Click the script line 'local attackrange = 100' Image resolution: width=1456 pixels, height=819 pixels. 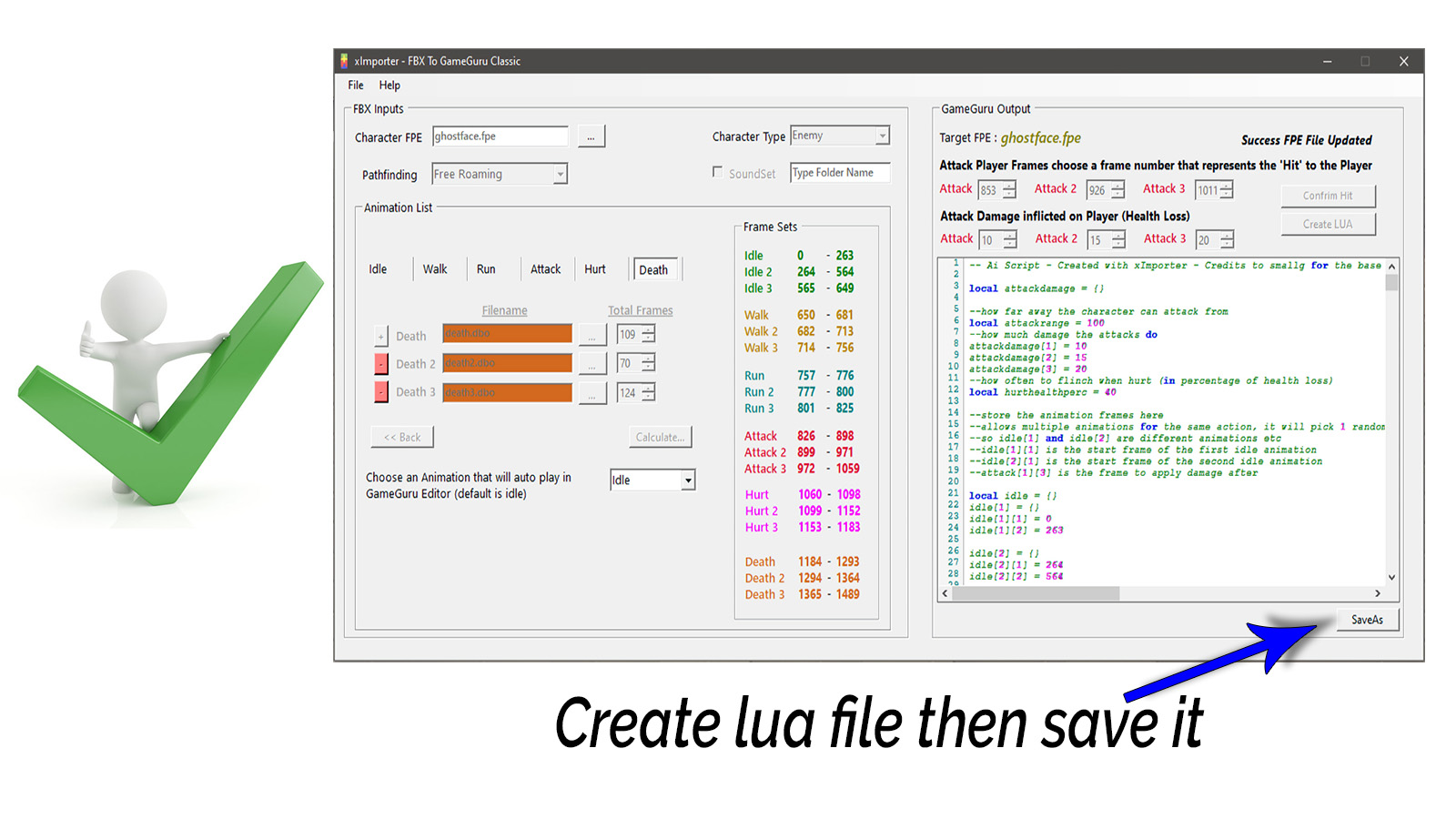(1036, 323)
